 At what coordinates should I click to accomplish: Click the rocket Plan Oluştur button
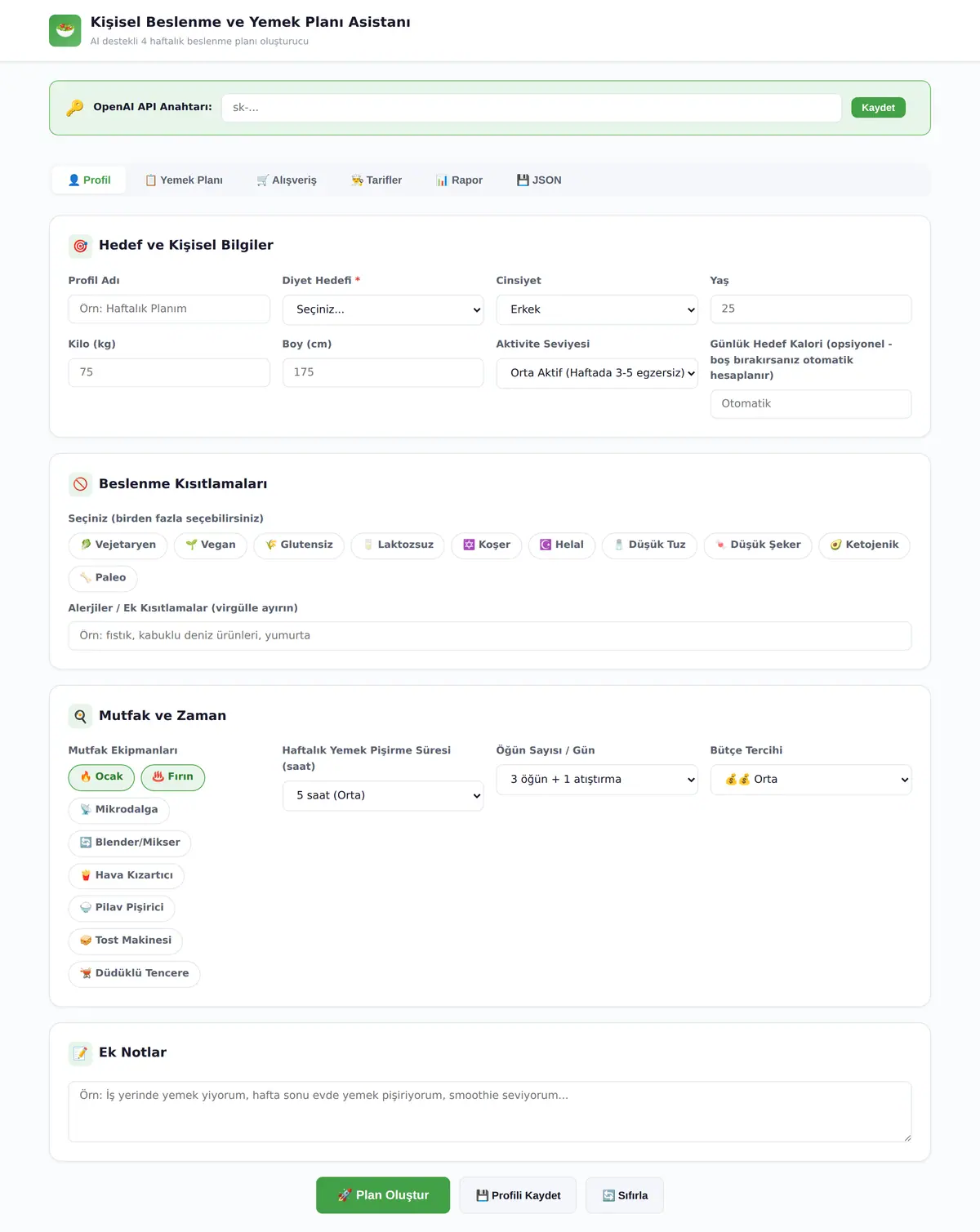[x=383, y=1195]
